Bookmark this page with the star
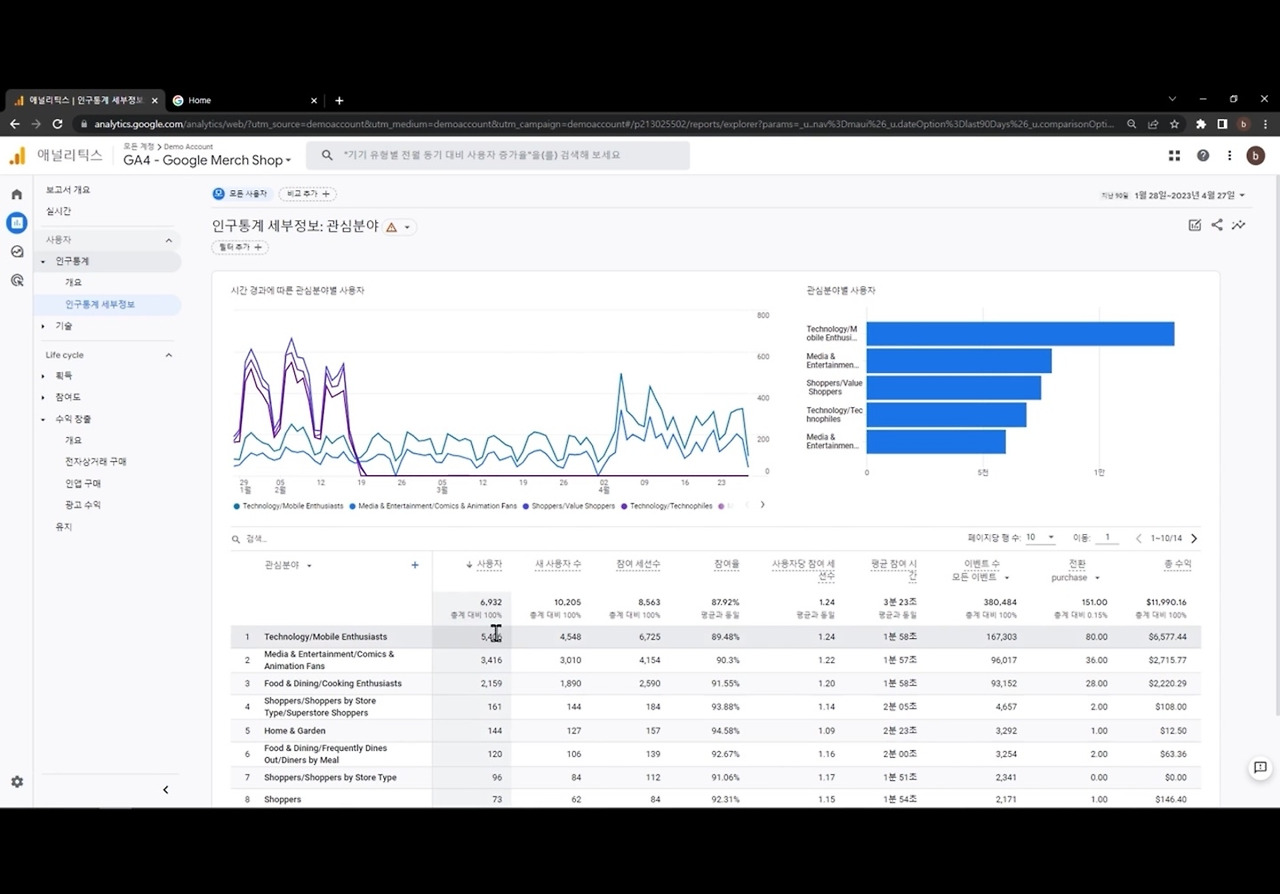Screen dimensions: 1280x894 point(1174,124)
